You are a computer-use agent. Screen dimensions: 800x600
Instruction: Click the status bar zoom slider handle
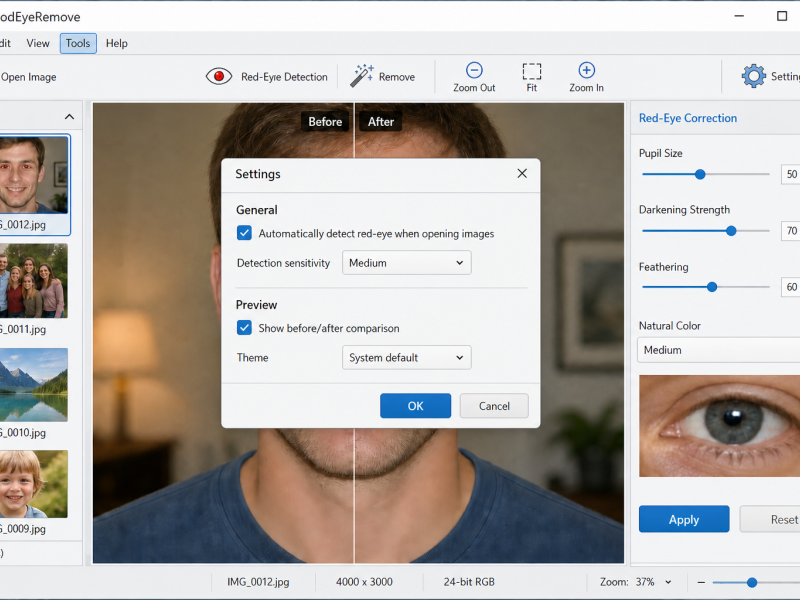coord(752,582)
